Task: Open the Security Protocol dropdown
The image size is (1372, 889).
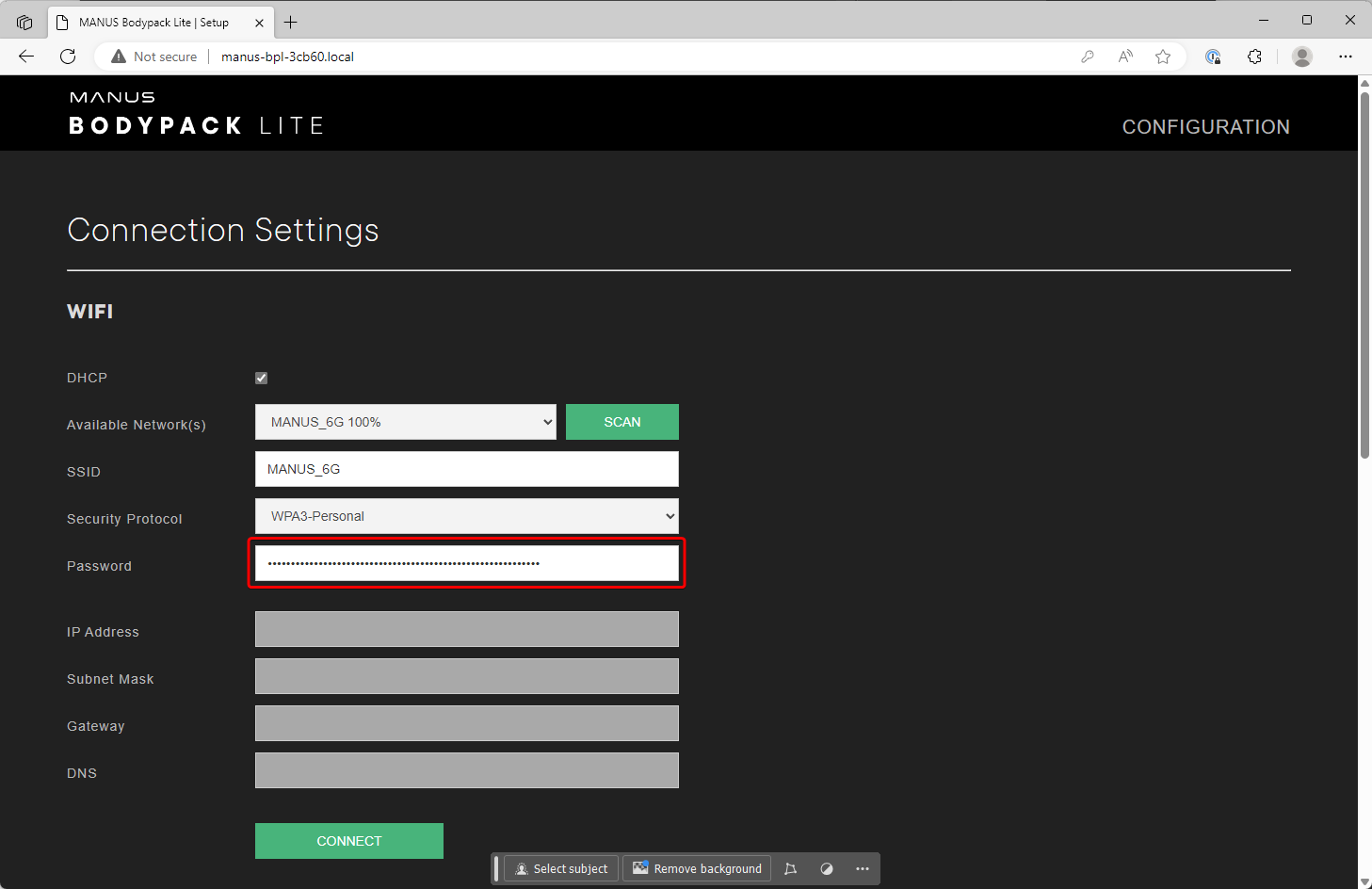Action: 466,516
